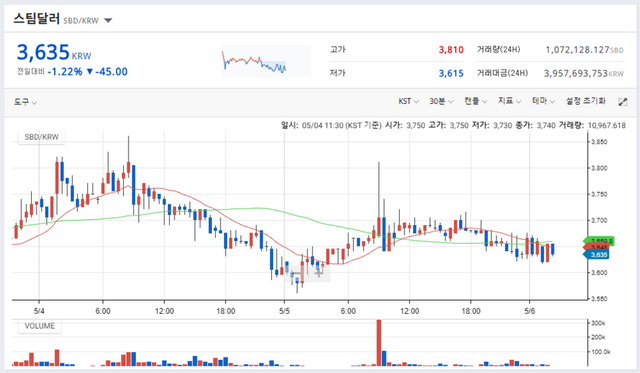Open the 테마 theme dropdown
Viewport: 640px width, 373px height.
coord(543,101)
